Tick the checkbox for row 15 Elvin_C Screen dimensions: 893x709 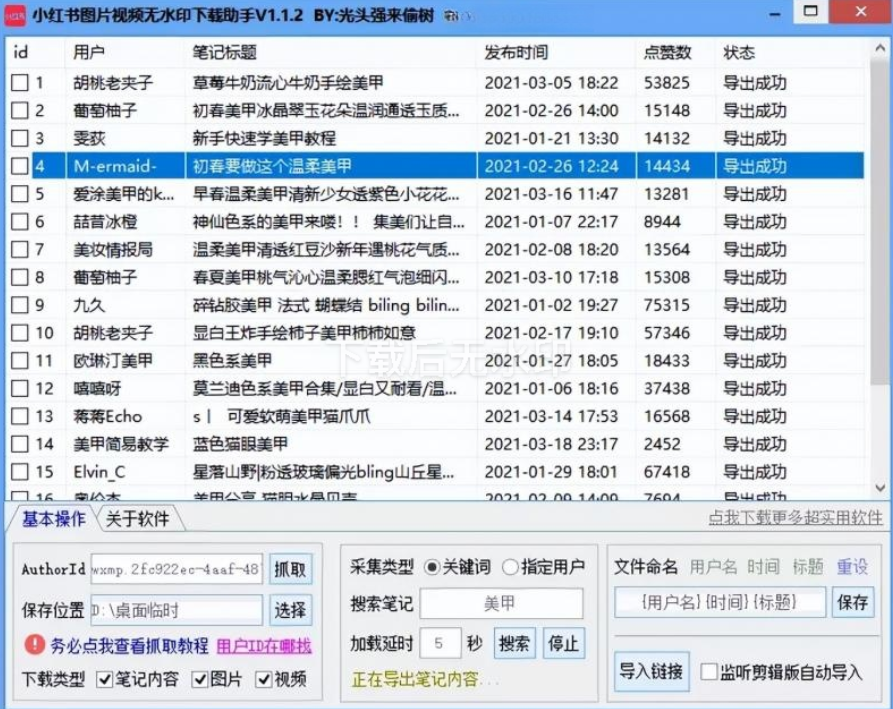pyautogui.click(x=20, y=472)
